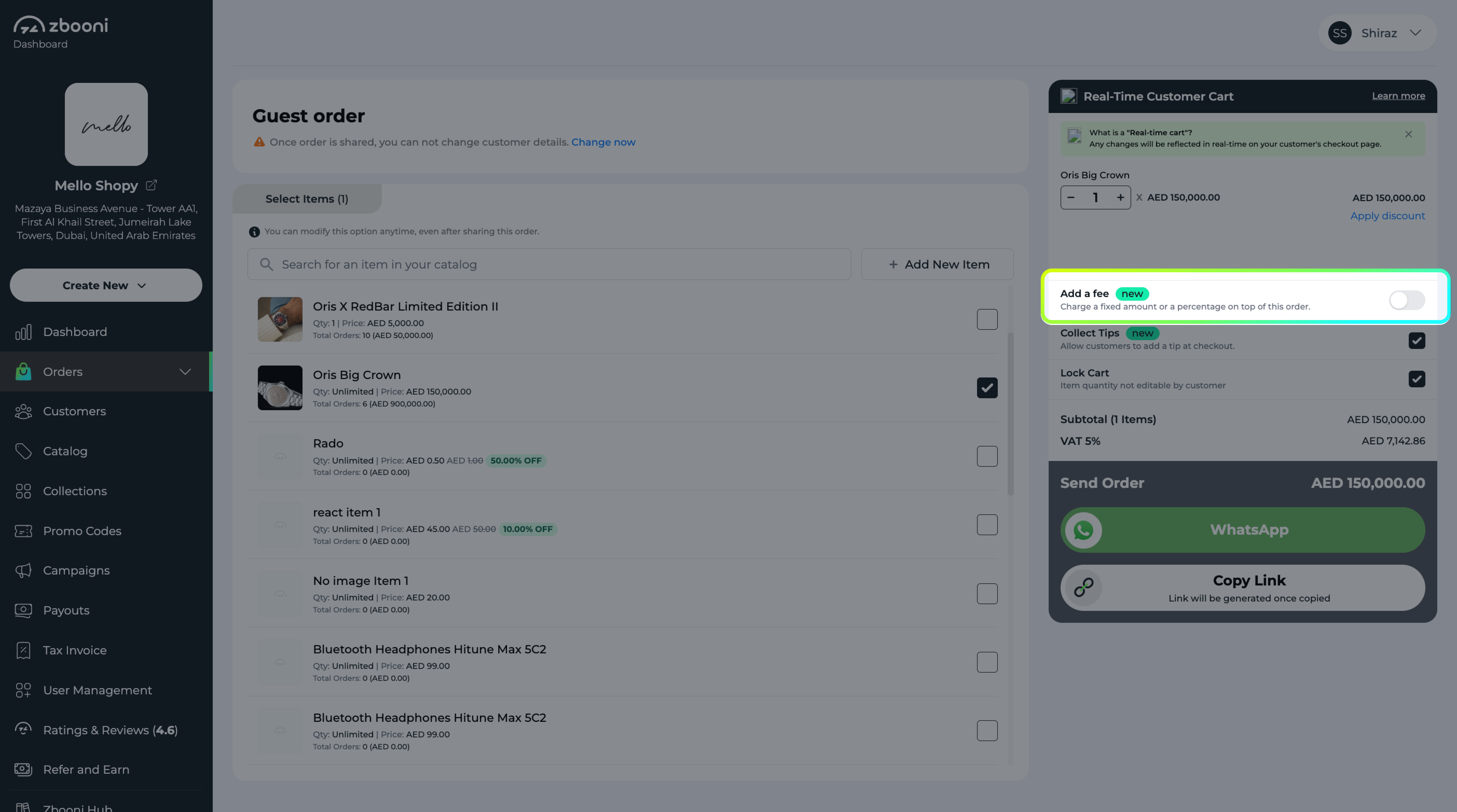The height and width of the screenshot is (812, 1457).
Task: Dismiss the Real-time cart info banner
Action: (1408, 134)
